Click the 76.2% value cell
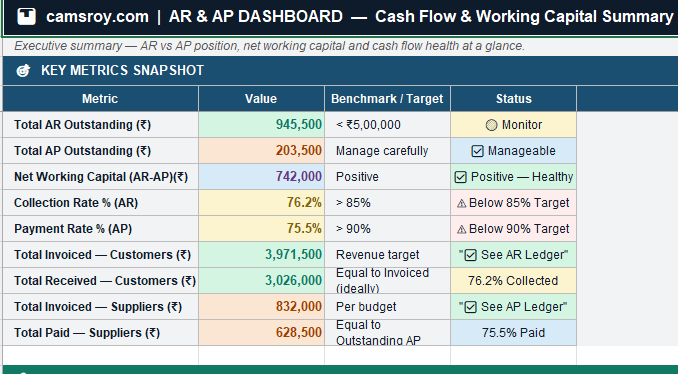 [261, 203]
